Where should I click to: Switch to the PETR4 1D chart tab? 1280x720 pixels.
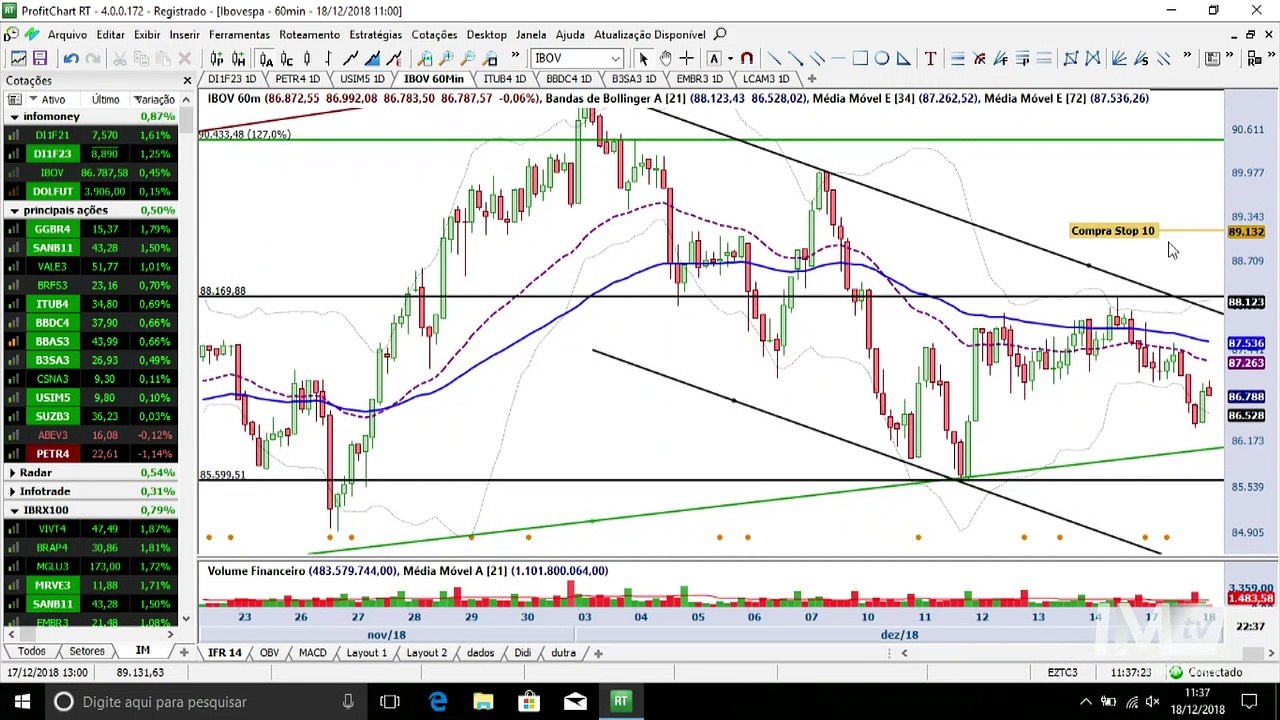click(297, 79)
